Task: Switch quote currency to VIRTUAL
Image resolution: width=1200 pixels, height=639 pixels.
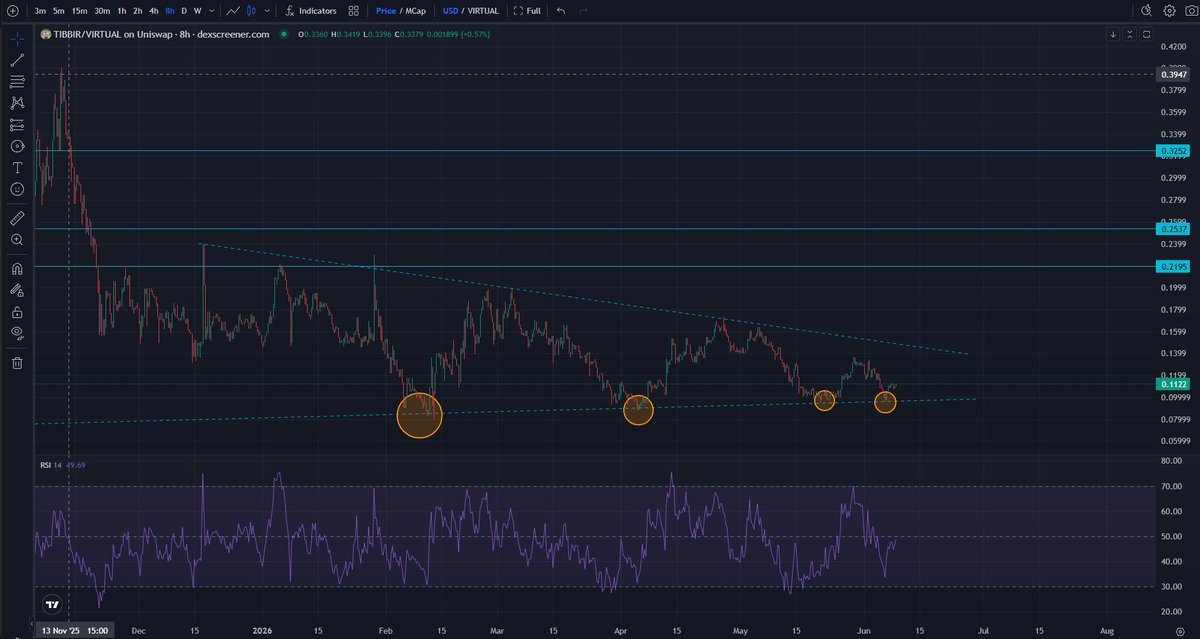Action: coord(483,11)
